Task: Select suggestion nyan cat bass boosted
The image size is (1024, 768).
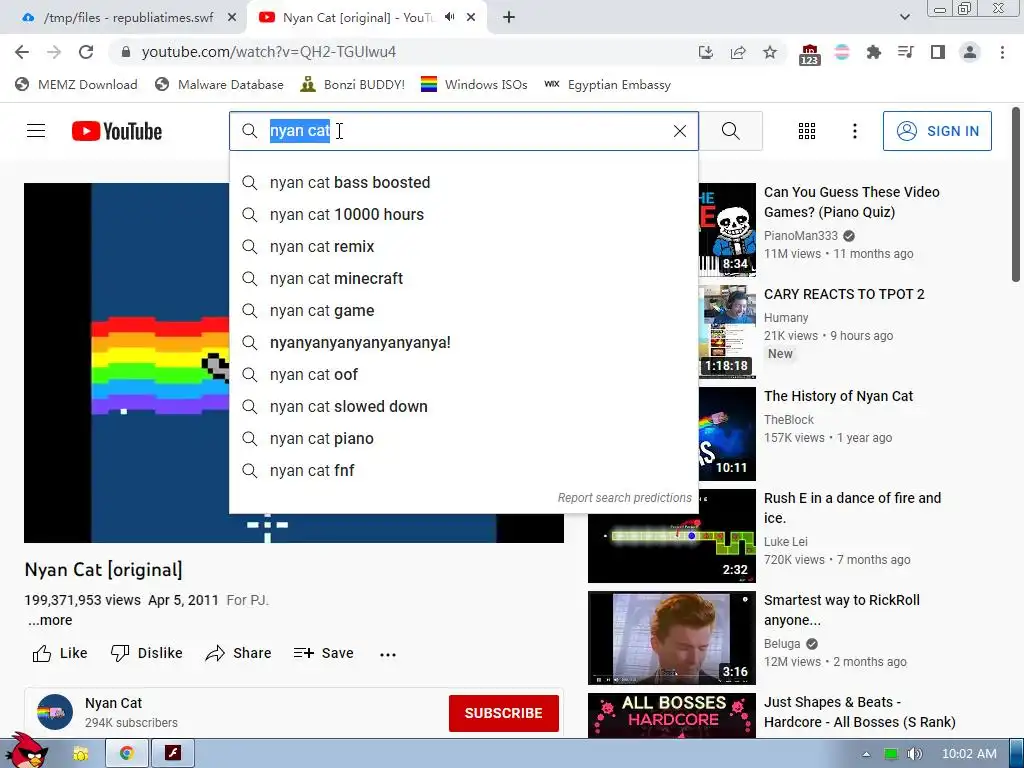Action: tap(464, 182)
